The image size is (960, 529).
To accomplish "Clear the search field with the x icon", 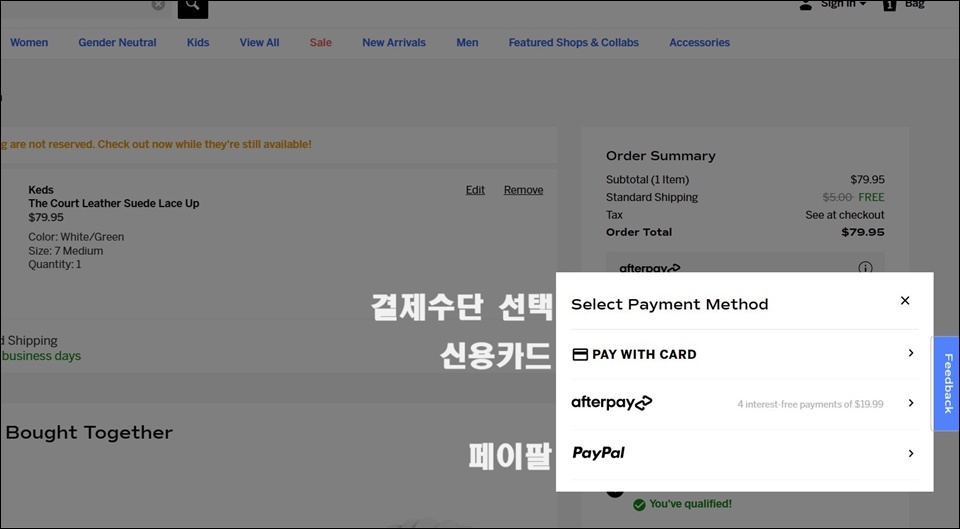I will coord(158,5).
